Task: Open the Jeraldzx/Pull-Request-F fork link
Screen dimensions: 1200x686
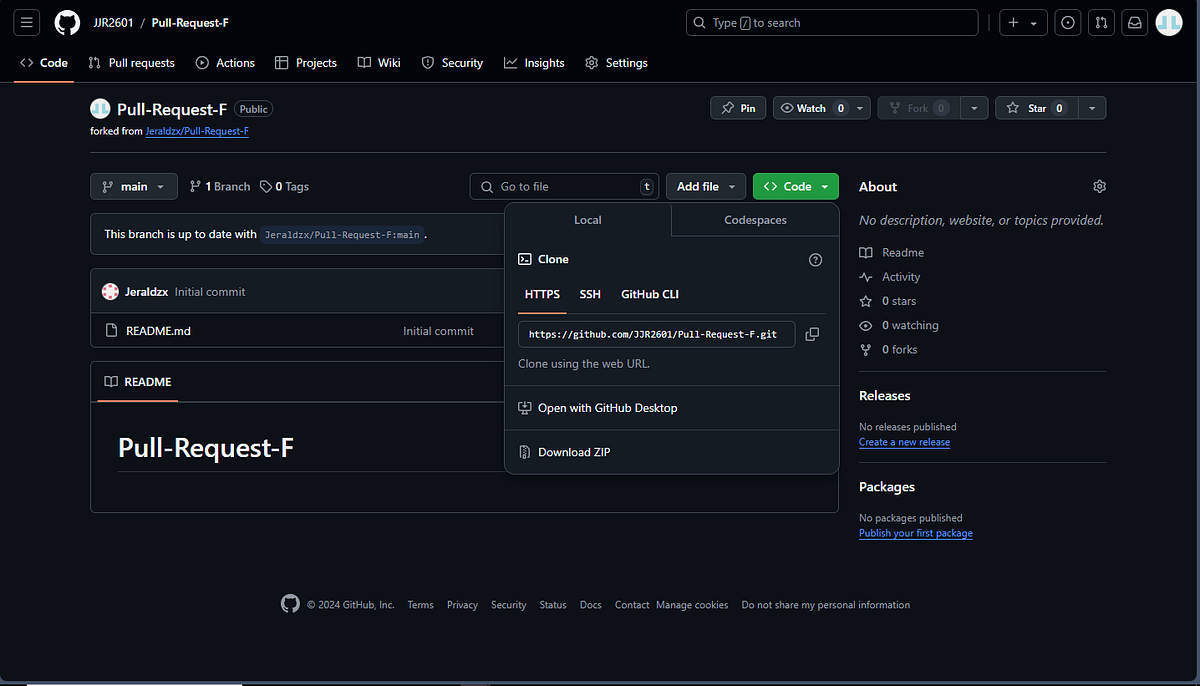Action: coord(197,130)
